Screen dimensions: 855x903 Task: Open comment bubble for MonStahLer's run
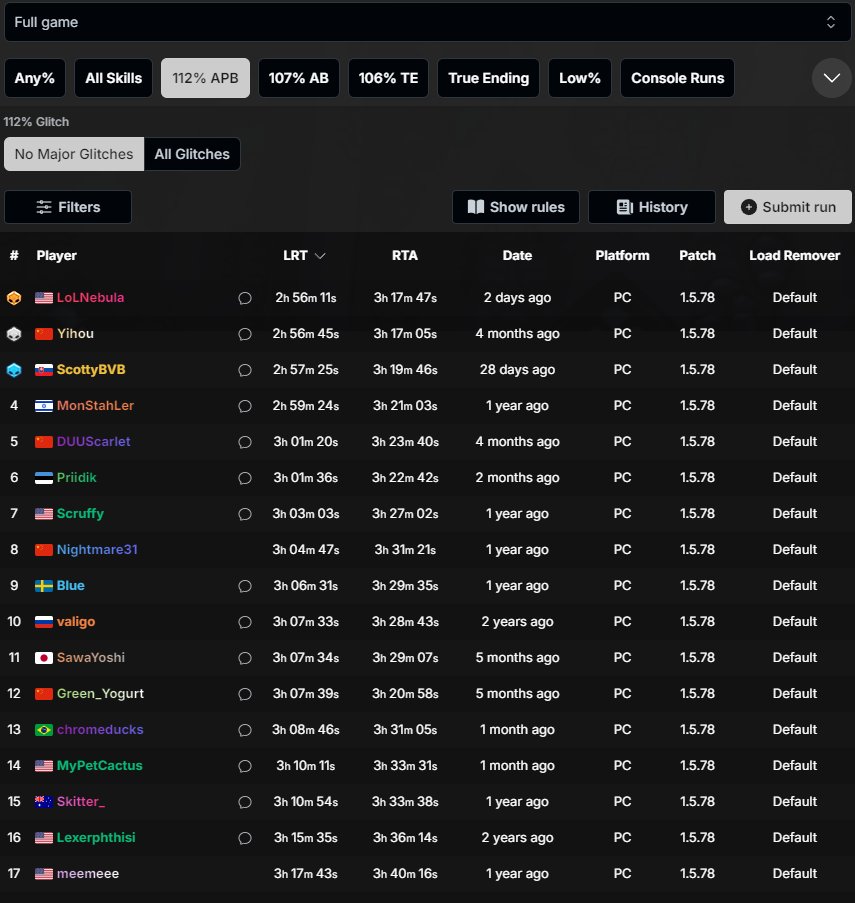pos(245,406)
